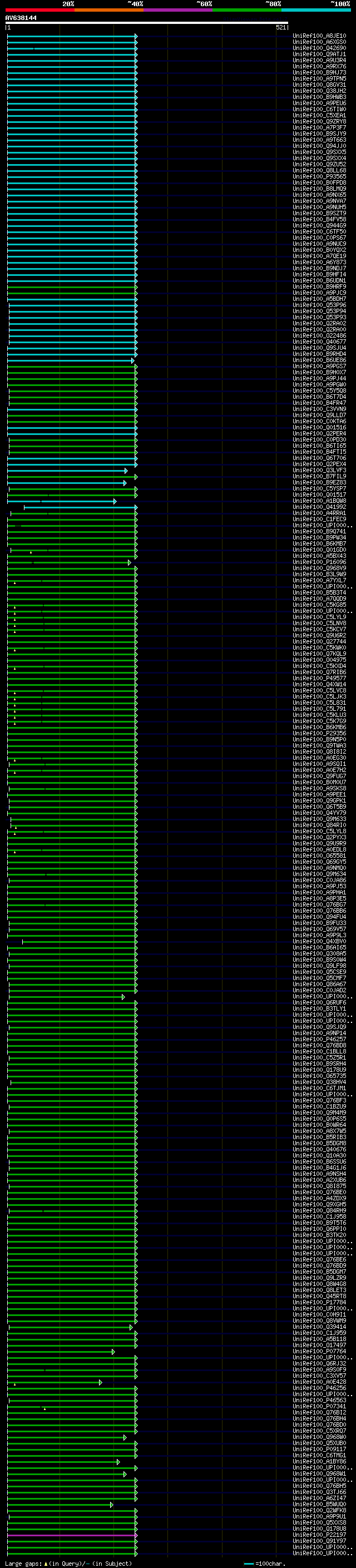Select the UniRef100_Q53P96 label
The width and height of the screenshot is (356, 1568).
click(x=319, y=305)
